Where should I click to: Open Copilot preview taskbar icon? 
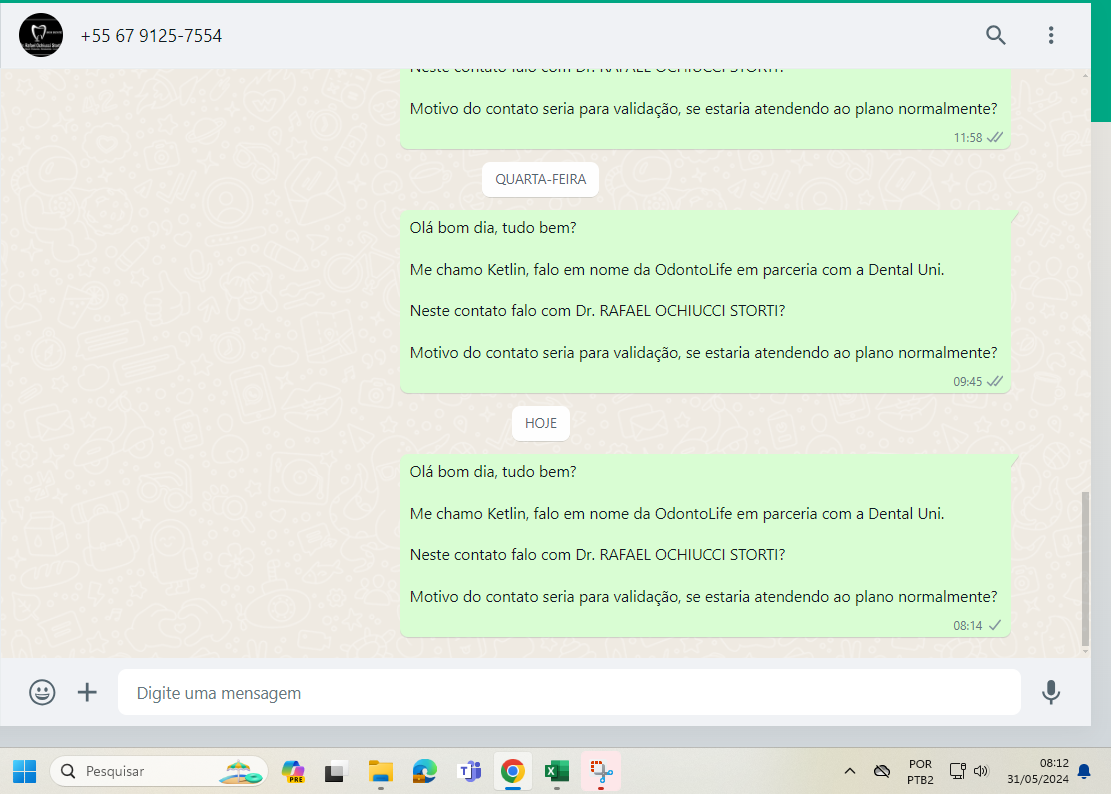[x=293, y=771]
